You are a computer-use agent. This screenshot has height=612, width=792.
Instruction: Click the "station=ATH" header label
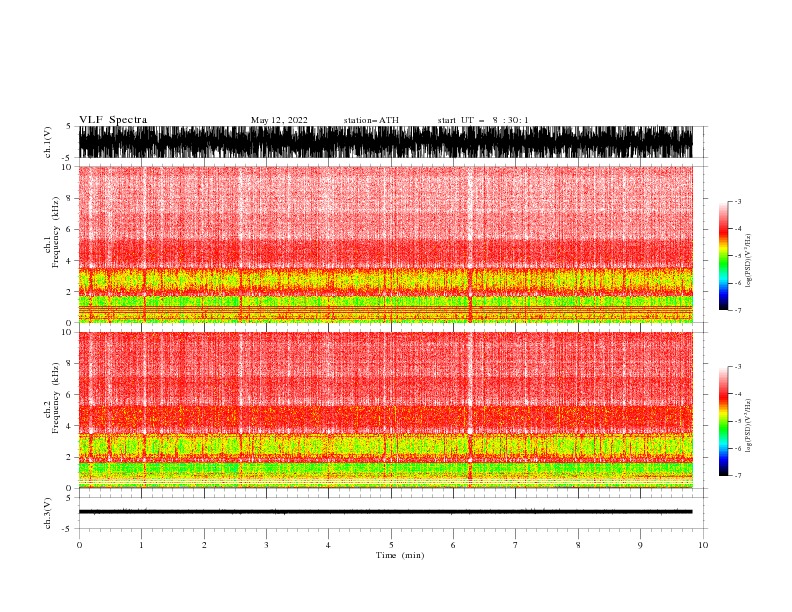click(371, 120)
